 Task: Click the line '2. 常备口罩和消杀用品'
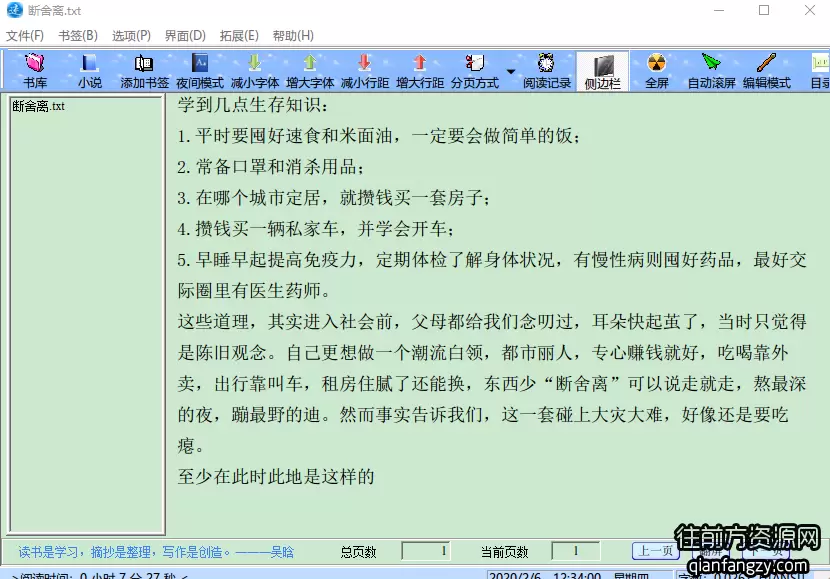pyautogui.click(x=270, y=167)
